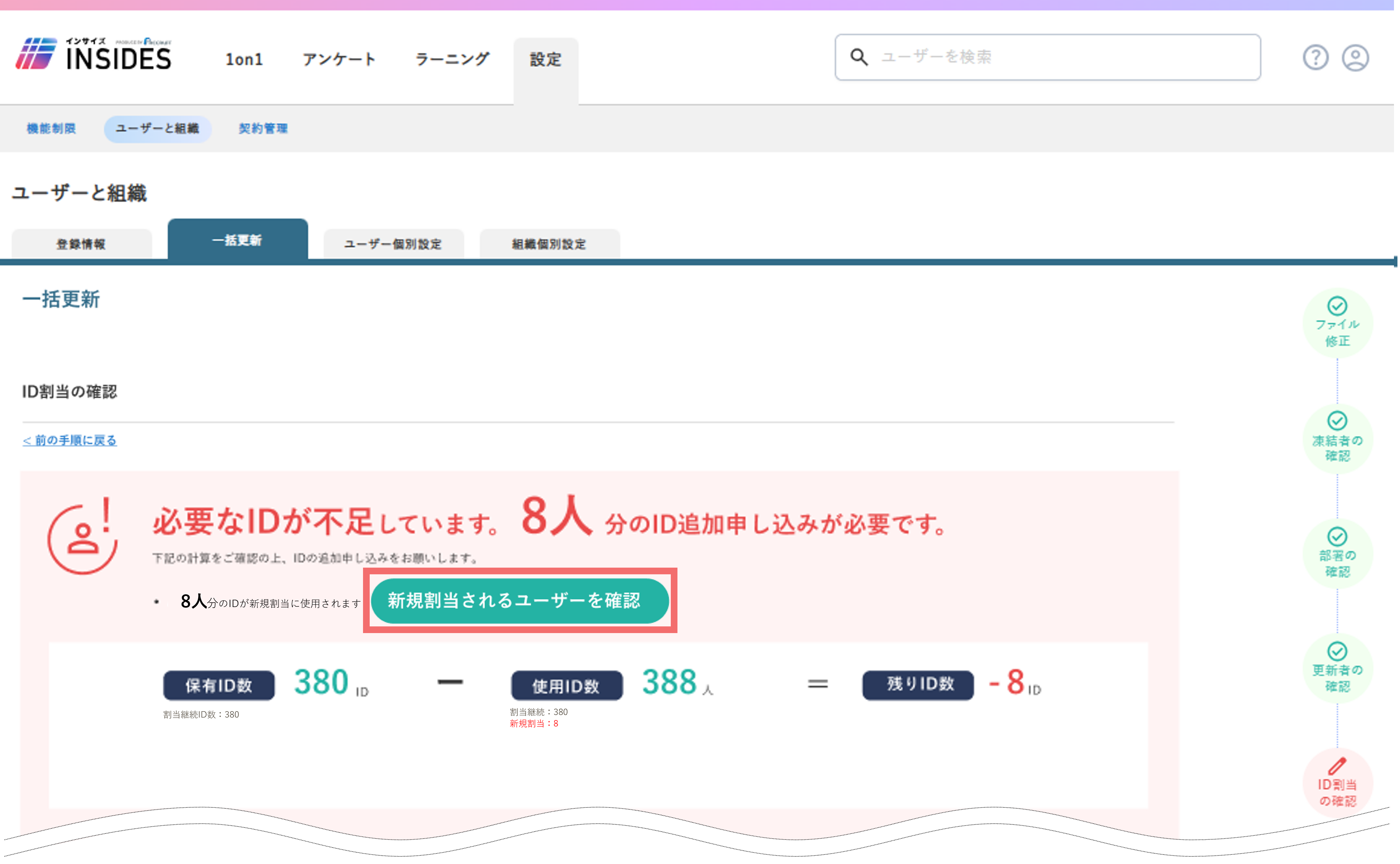Select the 設定 menu tab
Viewport: 1400px width, 864px height.
pos(546,71)
